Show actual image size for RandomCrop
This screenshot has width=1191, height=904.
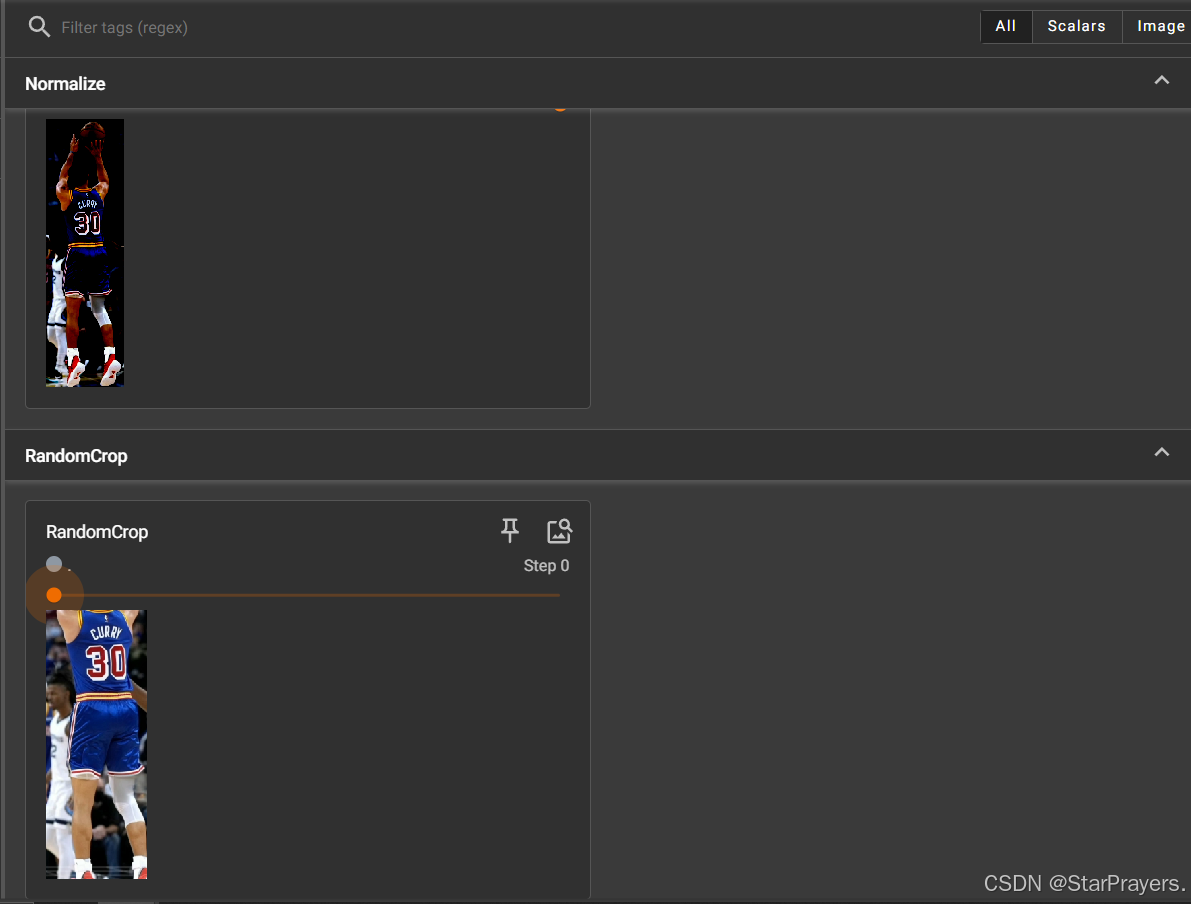pyautogui.click(x=559, y=531)
